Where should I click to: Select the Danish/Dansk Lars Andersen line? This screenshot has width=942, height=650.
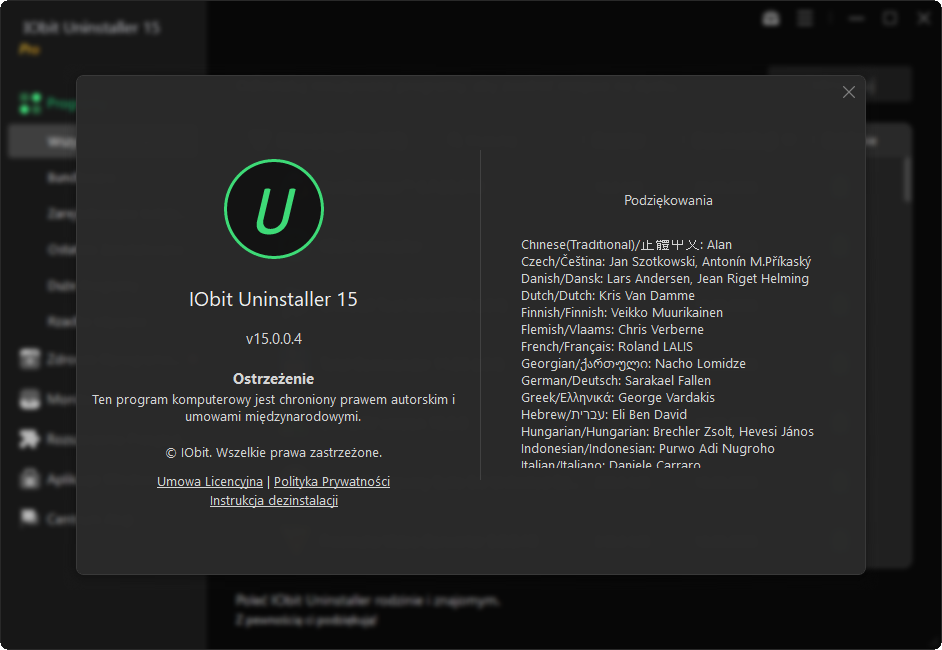tap(664, 279)
